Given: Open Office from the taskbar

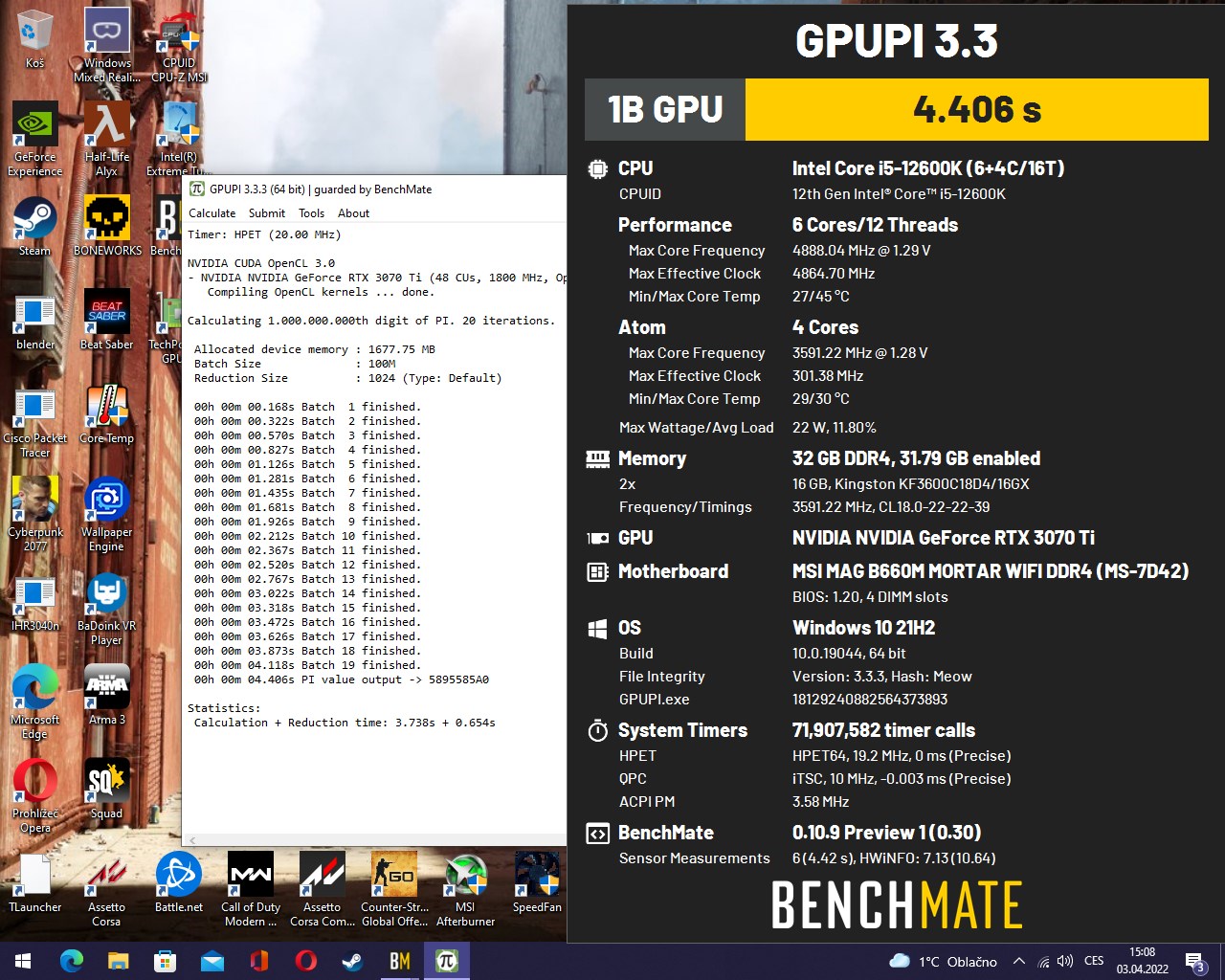Looking at the screenshot, I should [x=258, y=961].
